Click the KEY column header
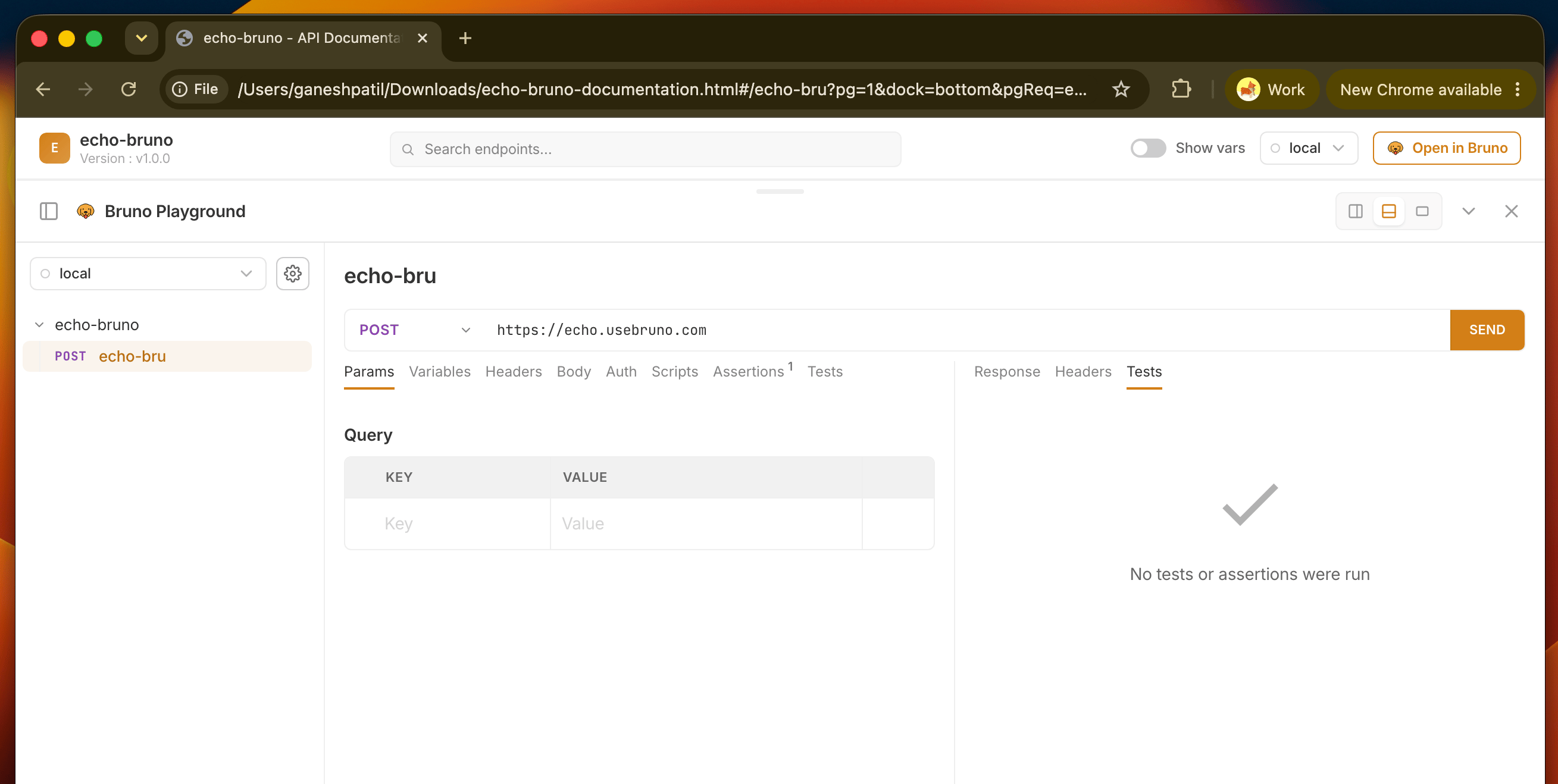The image size is (1558, 784). [399, 478]
